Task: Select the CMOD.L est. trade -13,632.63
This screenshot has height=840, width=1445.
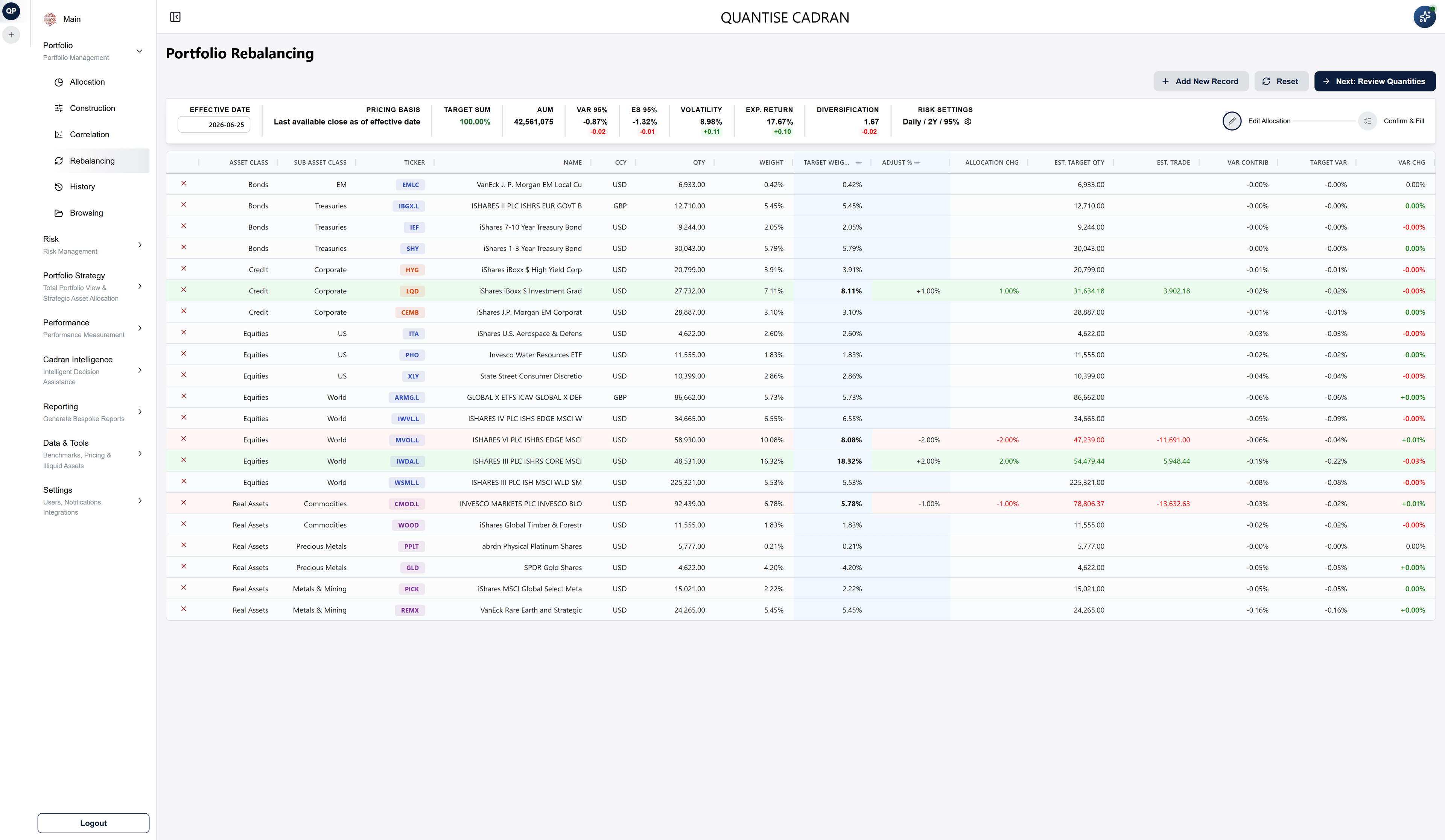Action: pyautogui.click(x=1173, y=504)
